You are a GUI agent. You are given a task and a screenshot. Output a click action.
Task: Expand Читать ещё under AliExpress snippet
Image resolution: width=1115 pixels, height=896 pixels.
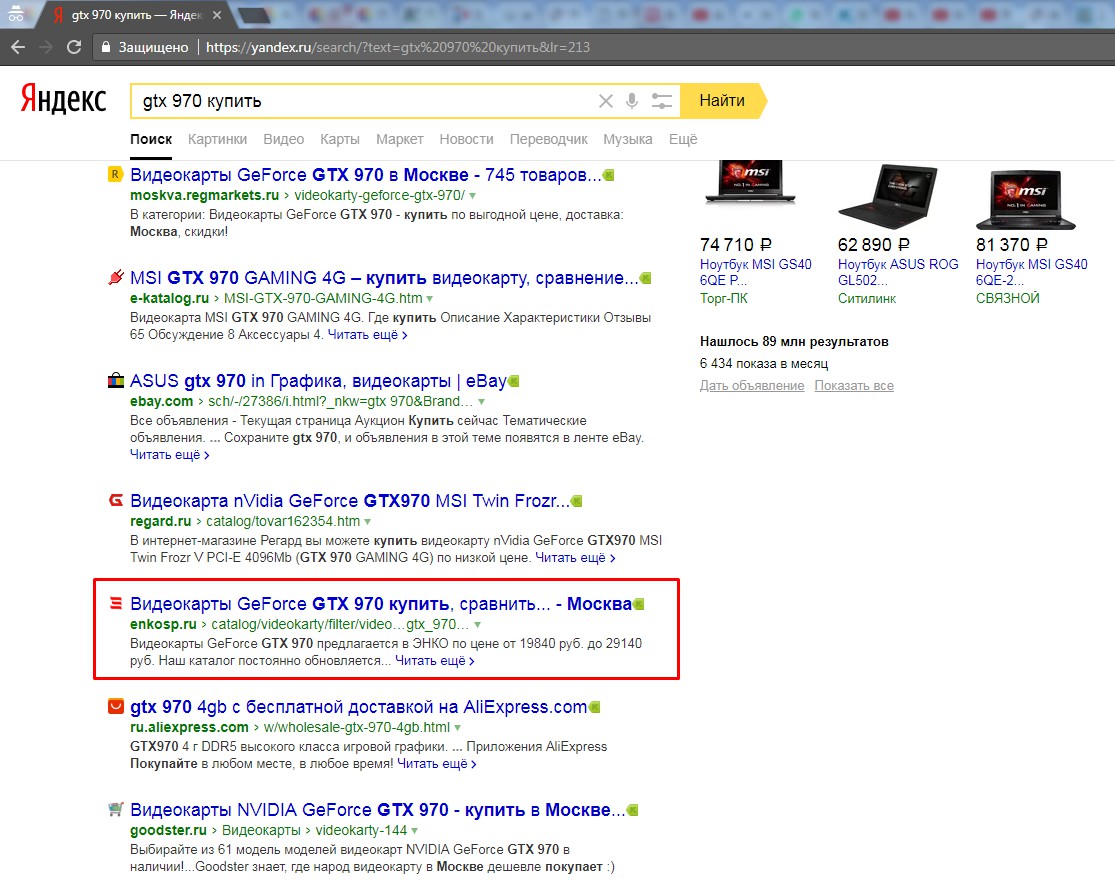pos(437,764)
